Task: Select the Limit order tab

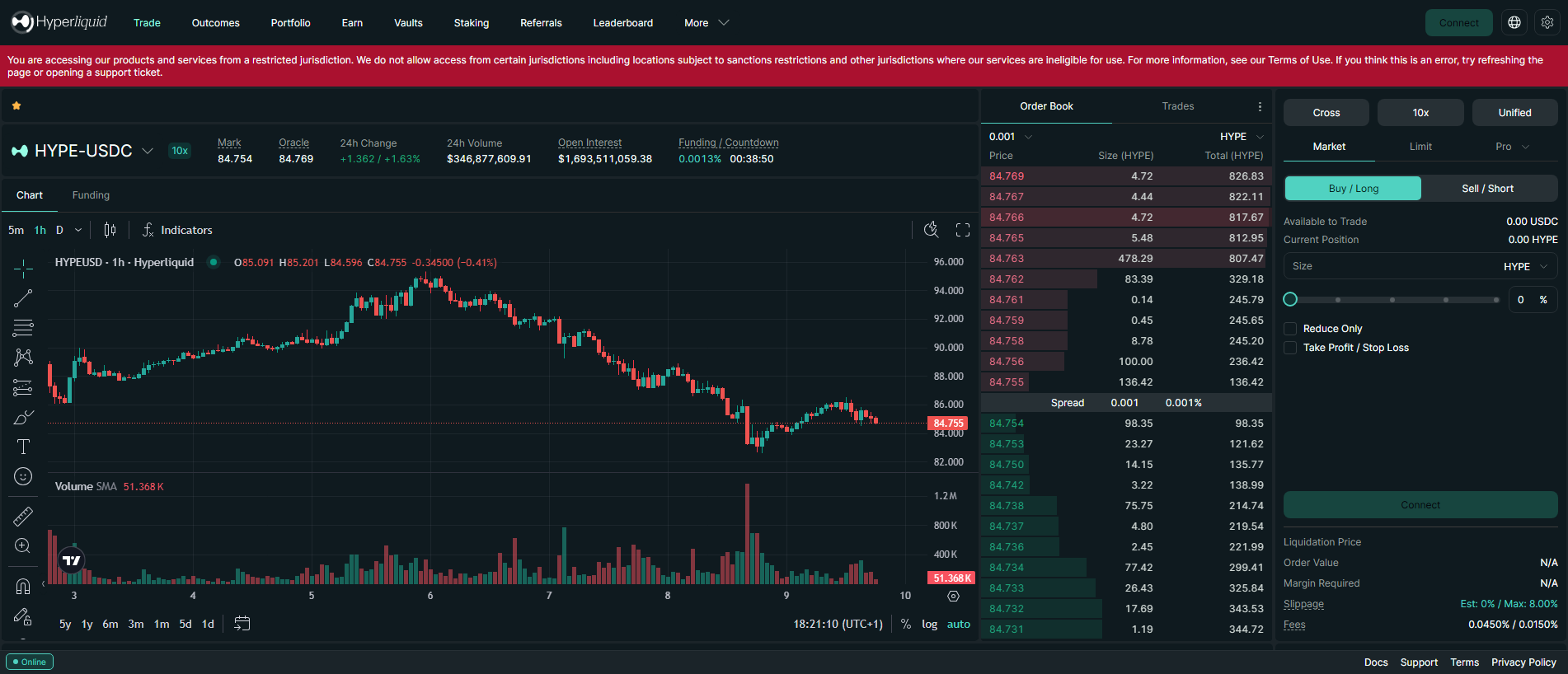Action: (1420, 147)
